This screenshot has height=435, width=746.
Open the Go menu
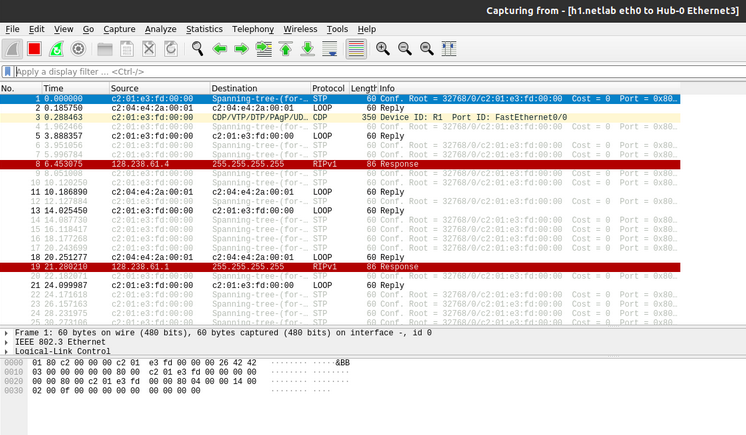click(x=88, y=29)
